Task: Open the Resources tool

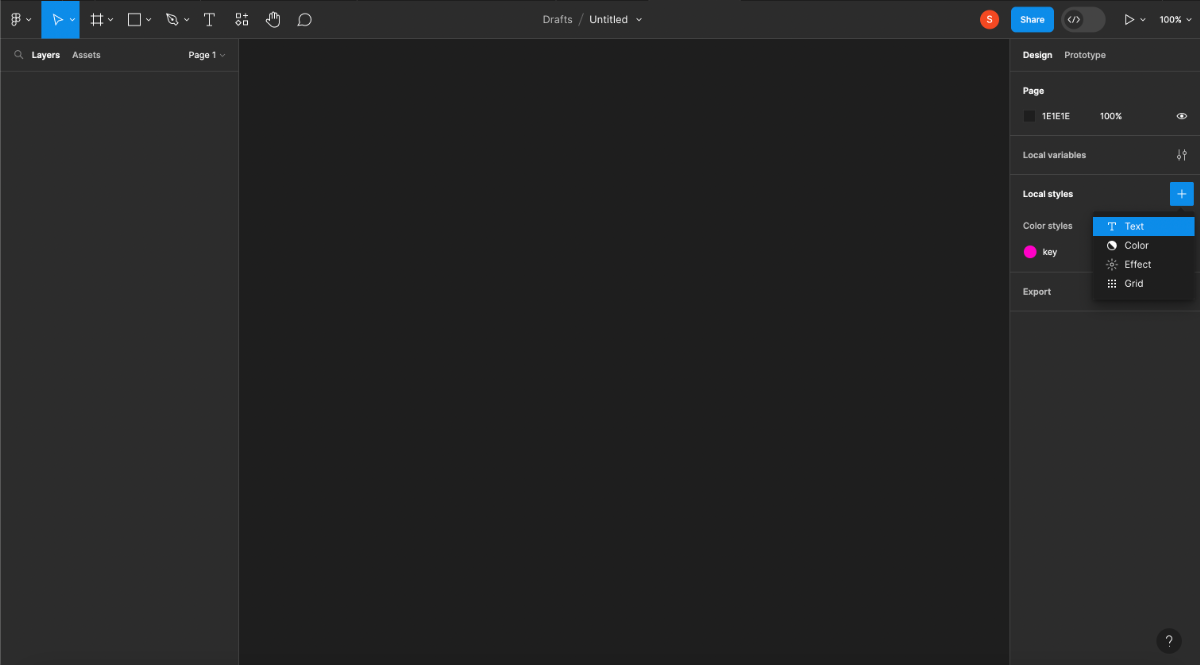Action: pyautogui.click(x=241, y=19)
